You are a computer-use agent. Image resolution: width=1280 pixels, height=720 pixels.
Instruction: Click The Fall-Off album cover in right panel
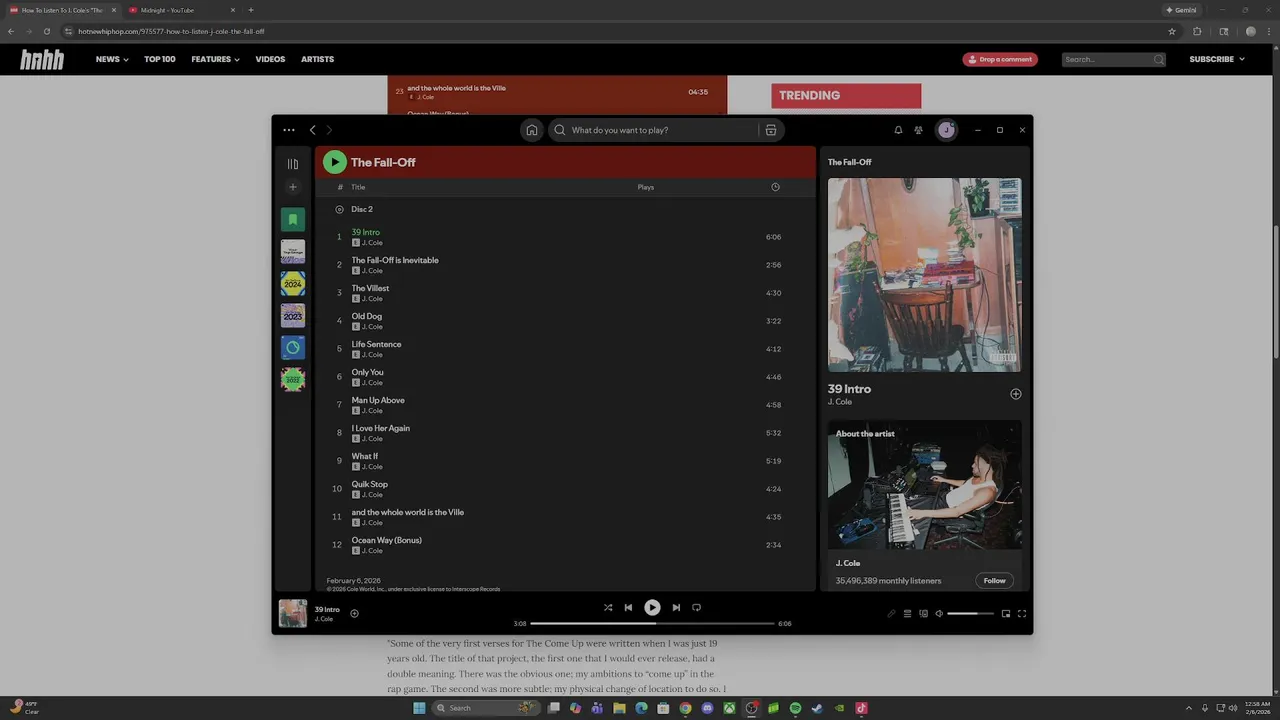click(924, 275)
